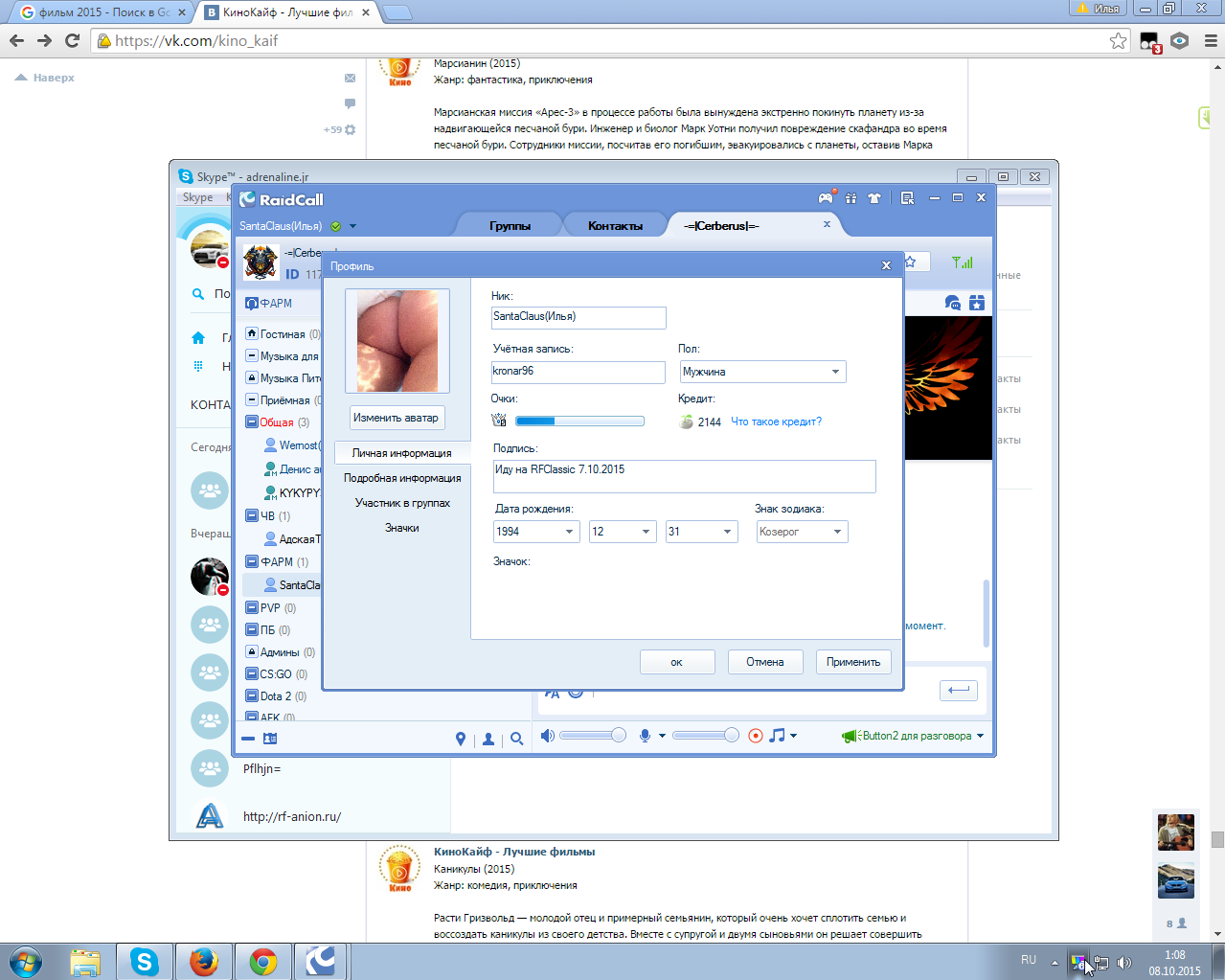Click the send arrow button in chat input
This screenshot has height=980, width=1225.
[x=958, y=690]
